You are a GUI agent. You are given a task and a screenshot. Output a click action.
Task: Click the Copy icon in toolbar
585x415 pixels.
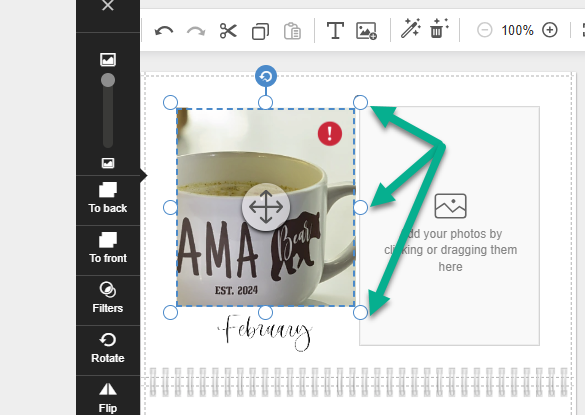pyautogui.click(x=260, y=31)
